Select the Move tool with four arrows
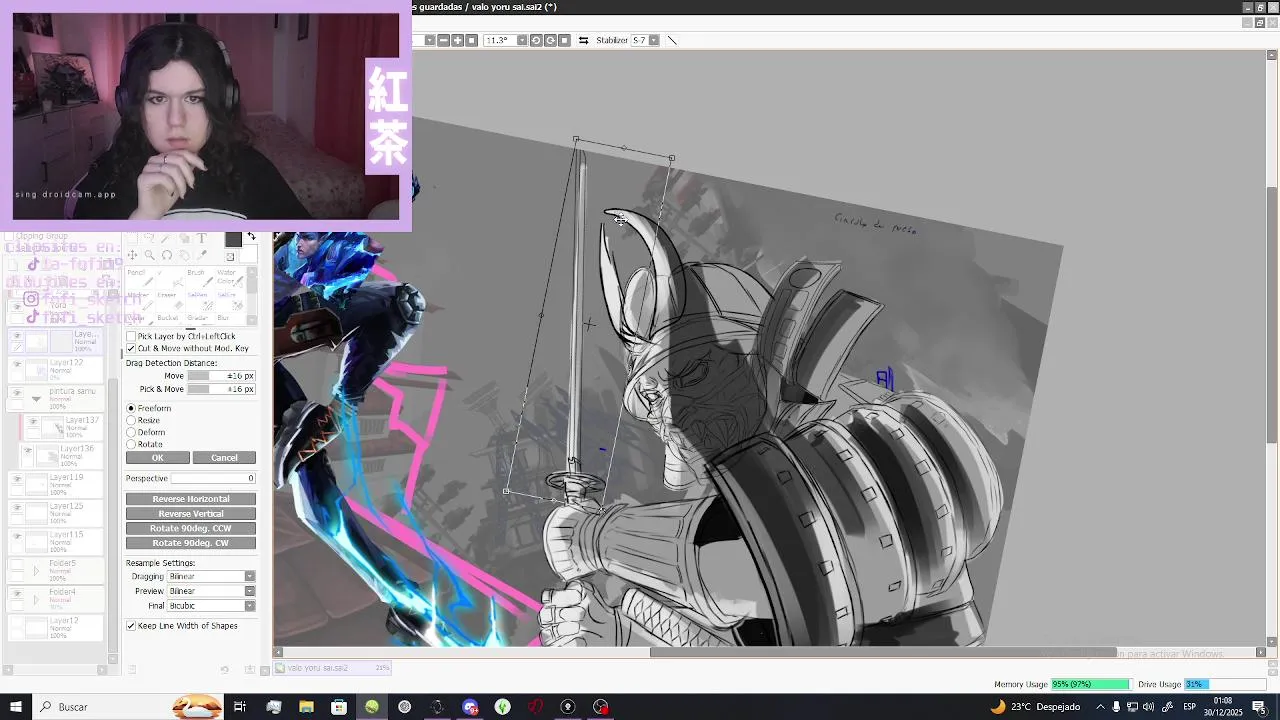The width and height of the screenshot is (1280, 720). point(132,255)
